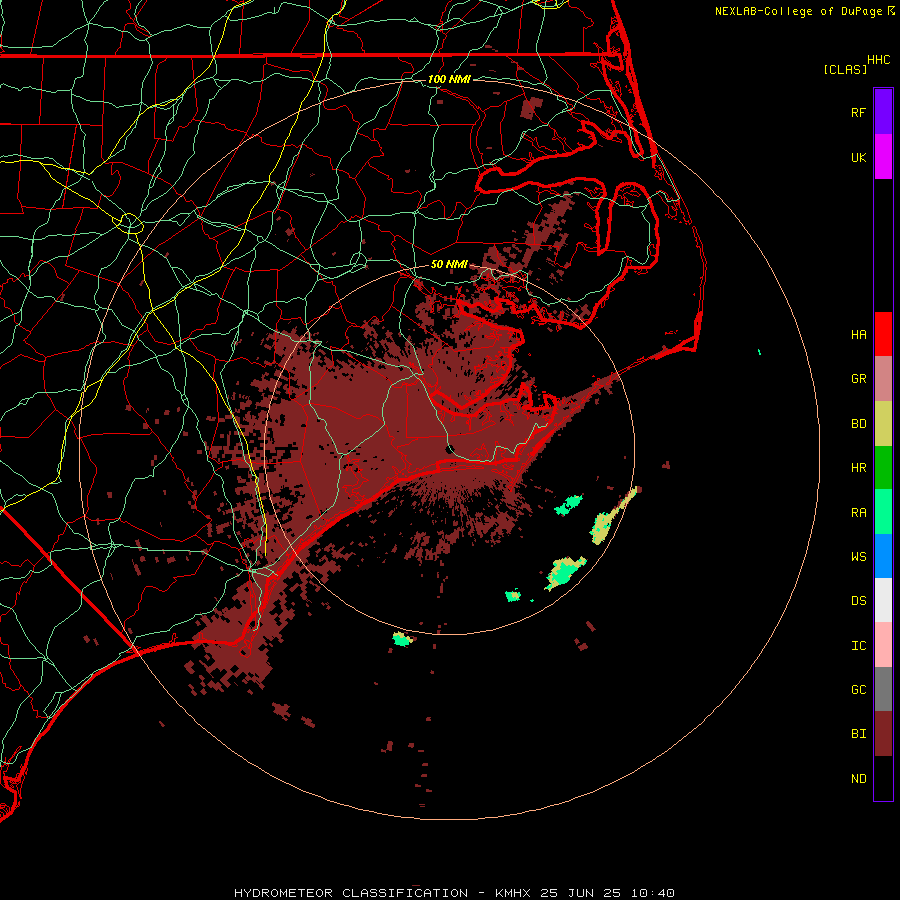Viewport: 900px width, 900px height.
Task: Click the brown BI legend swatch
Action: pos(883,734)
